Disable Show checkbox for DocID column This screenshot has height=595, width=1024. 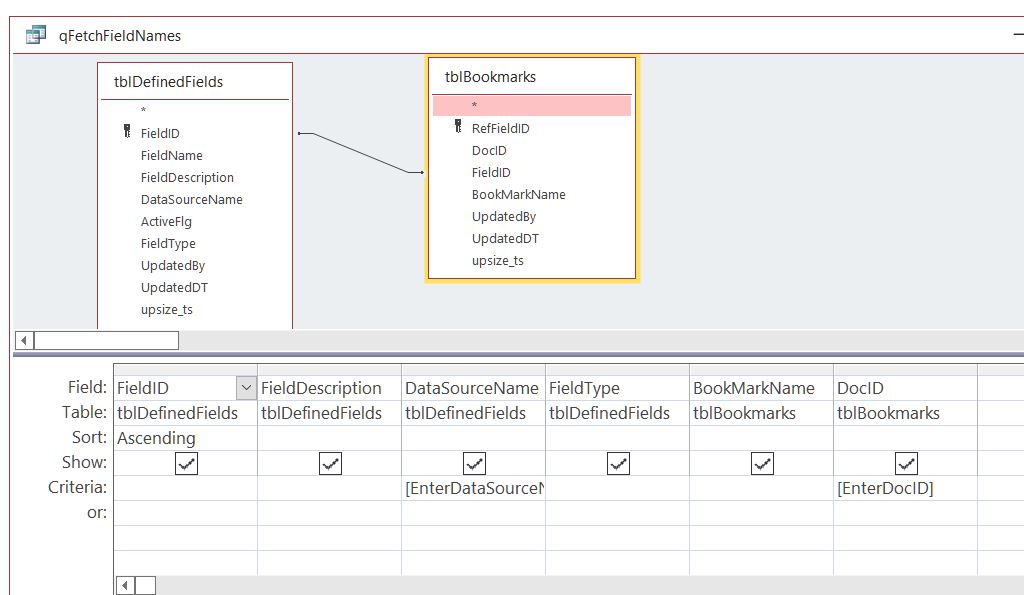point(906,463)
